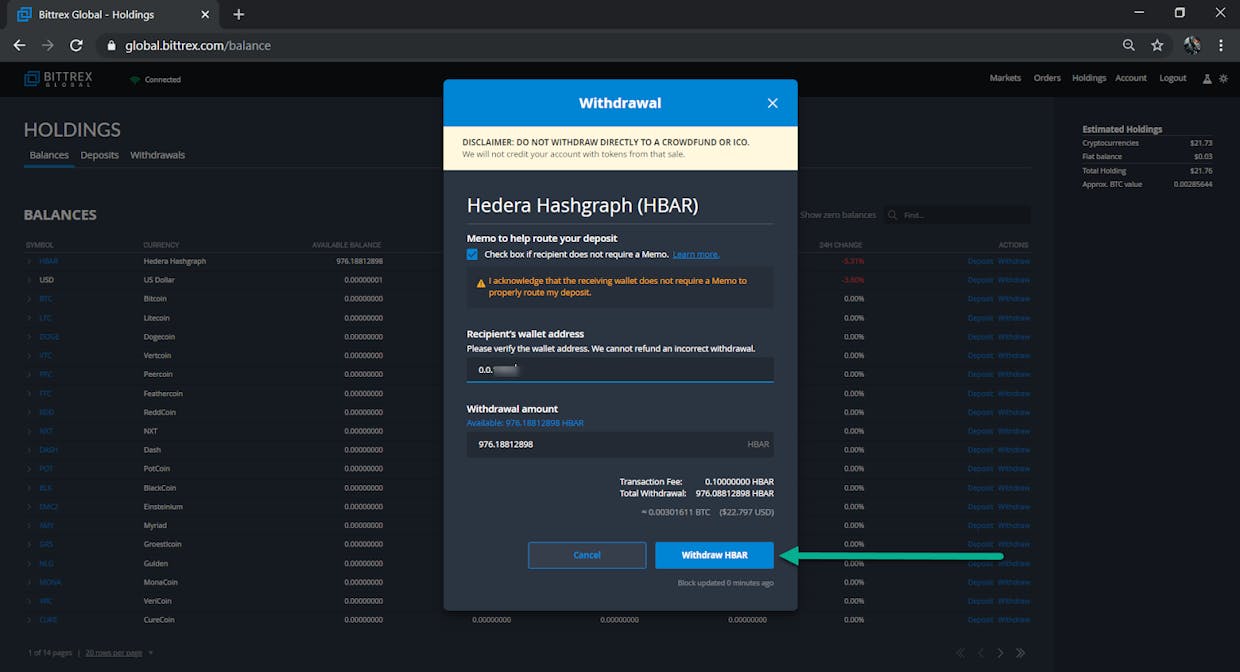The image size is (1240, 672).
Task: Reload the page with refresh icon
Action: [76, 45]
